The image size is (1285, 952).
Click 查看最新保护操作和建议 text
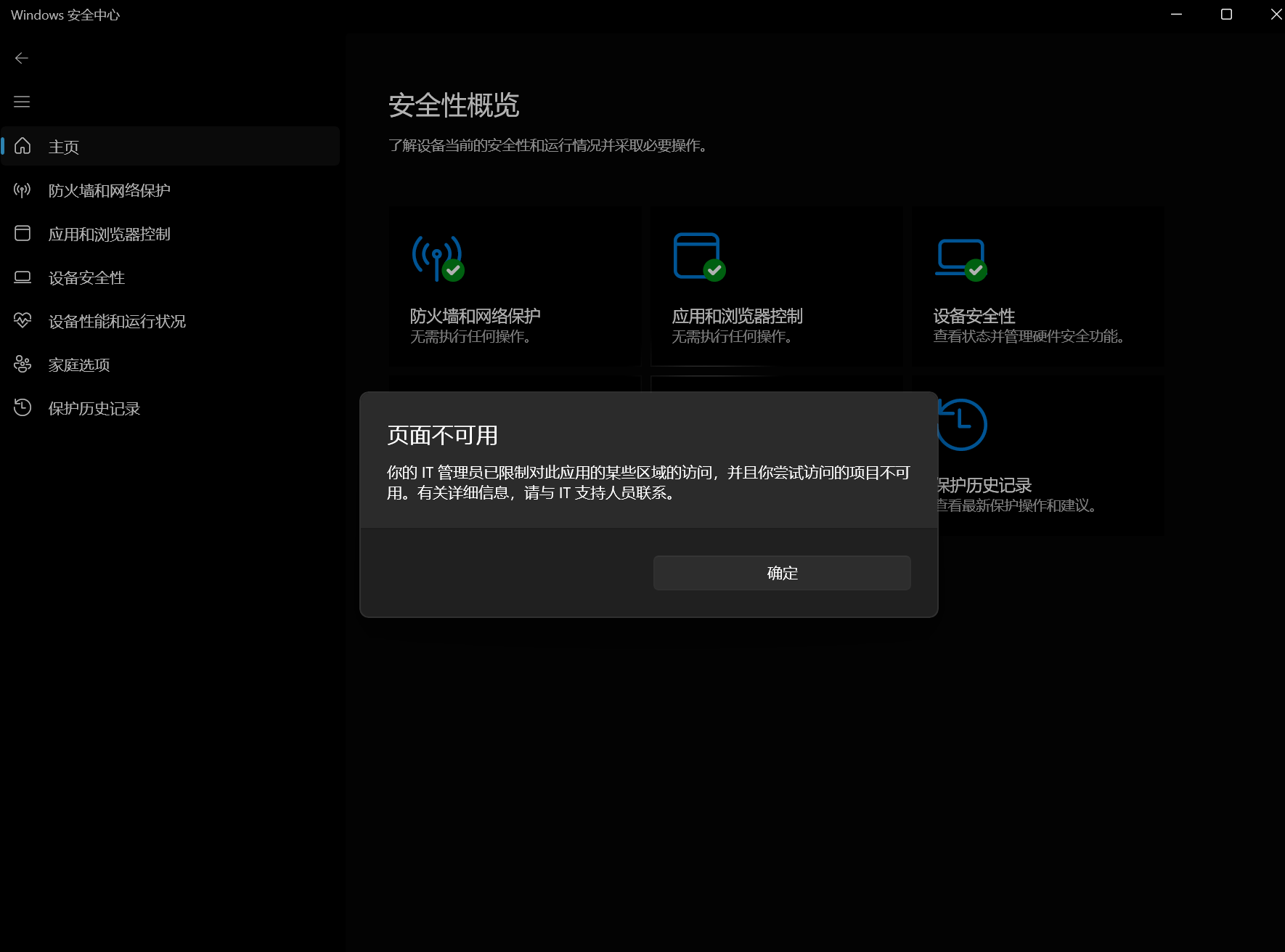coord(1016,505)
